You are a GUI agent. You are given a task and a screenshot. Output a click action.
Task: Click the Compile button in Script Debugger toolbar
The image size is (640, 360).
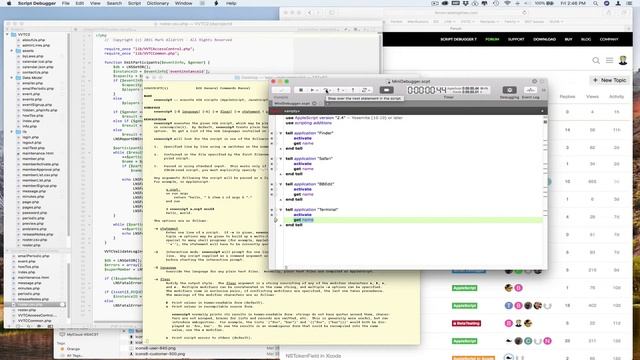(281, 90)
